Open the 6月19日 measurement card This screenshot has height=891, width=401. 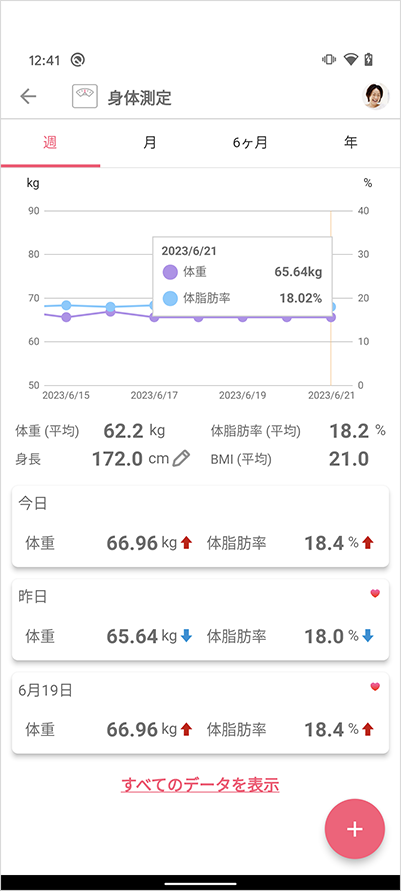[200, 713]
